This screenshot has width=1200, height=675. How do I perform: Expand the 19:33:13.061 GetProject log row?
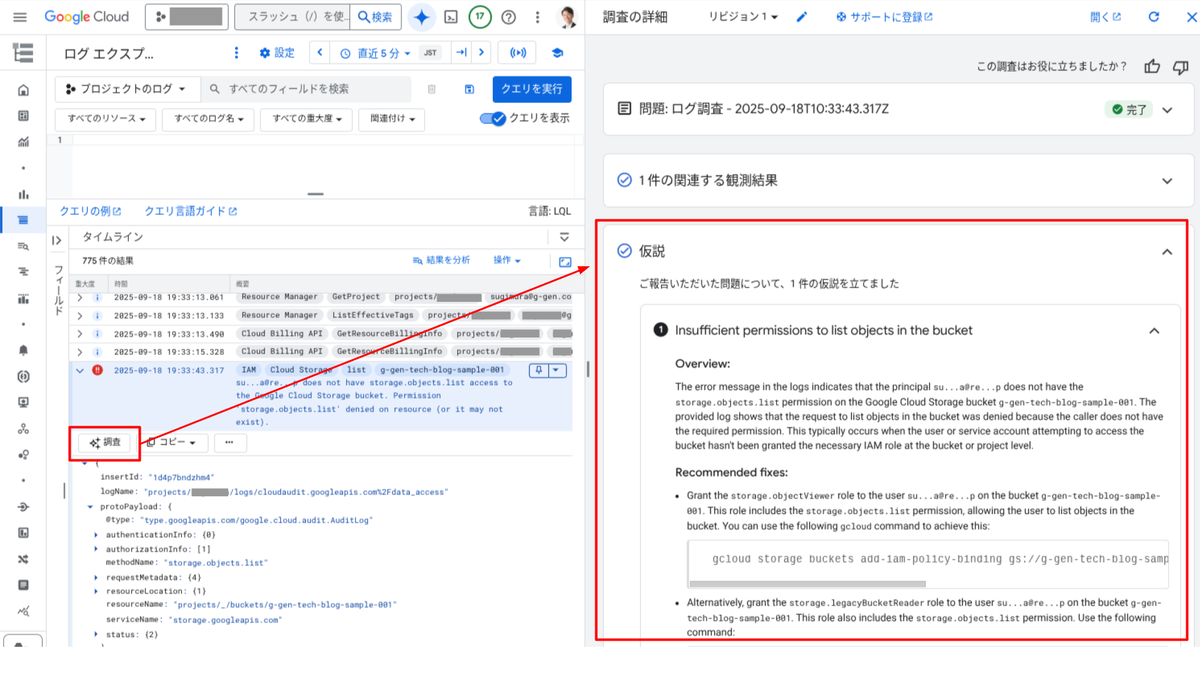(x=80, y=297)
